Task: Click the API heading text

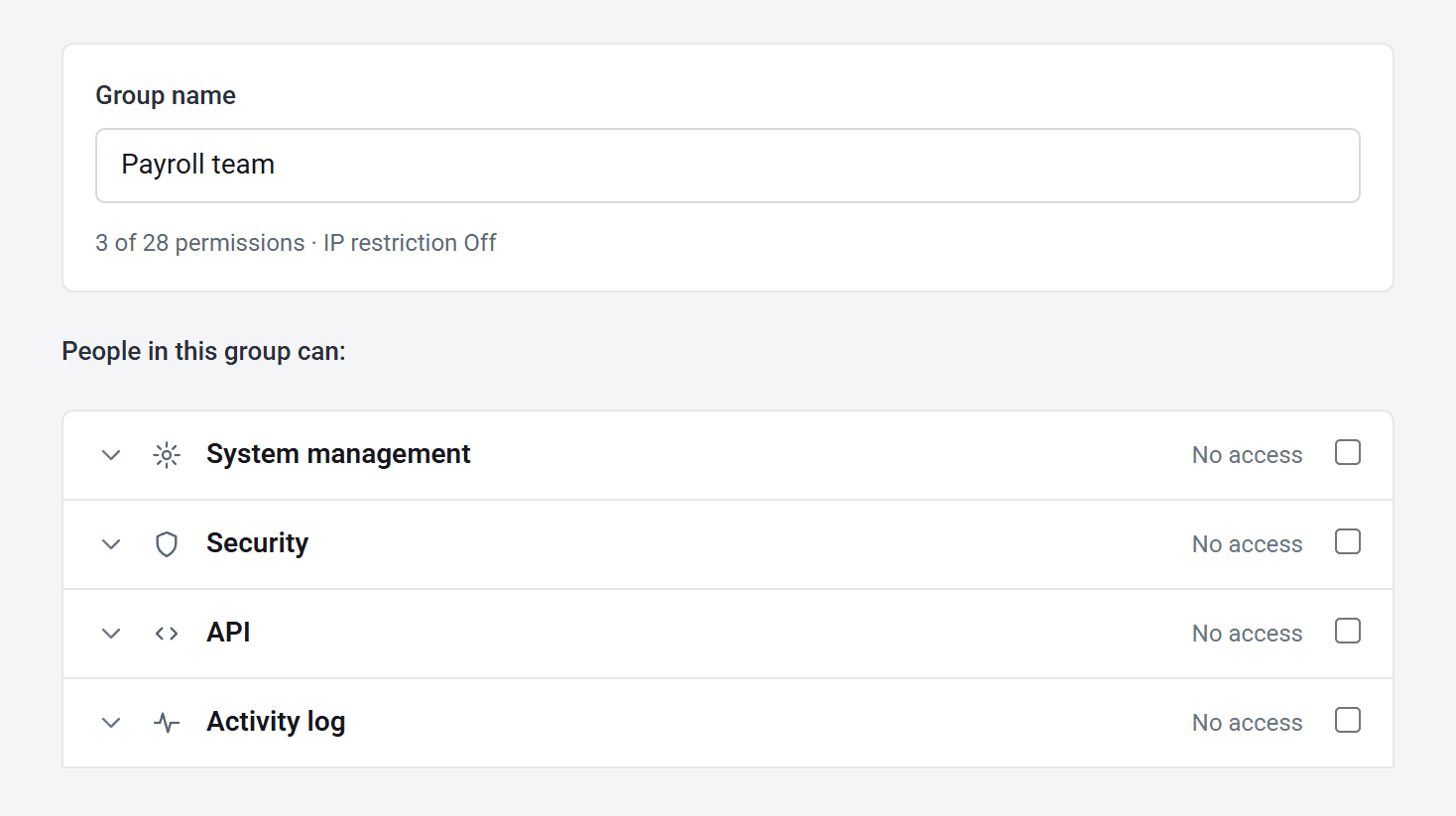Action: pos(228,633)
